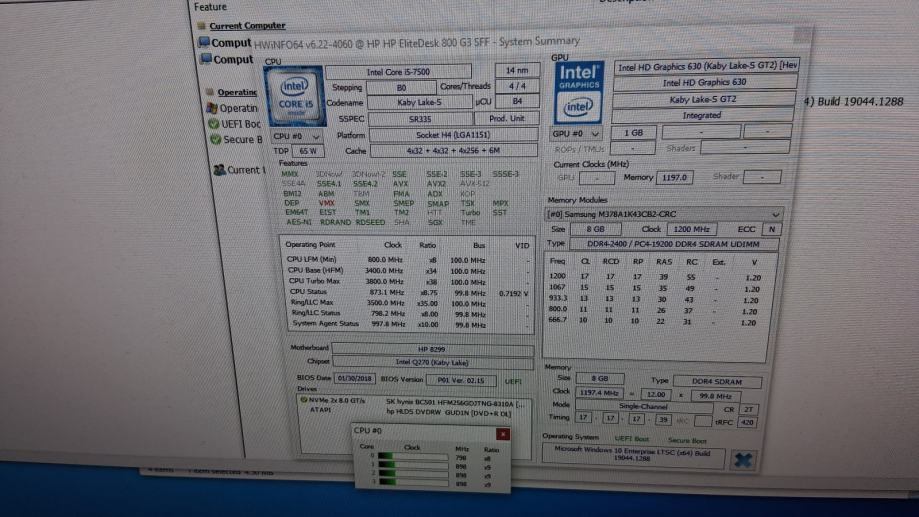The width and height of the screenshot is (919, 517).
Task: Click the Intel Core i5-7500 name field
Action: pos(398,72)
